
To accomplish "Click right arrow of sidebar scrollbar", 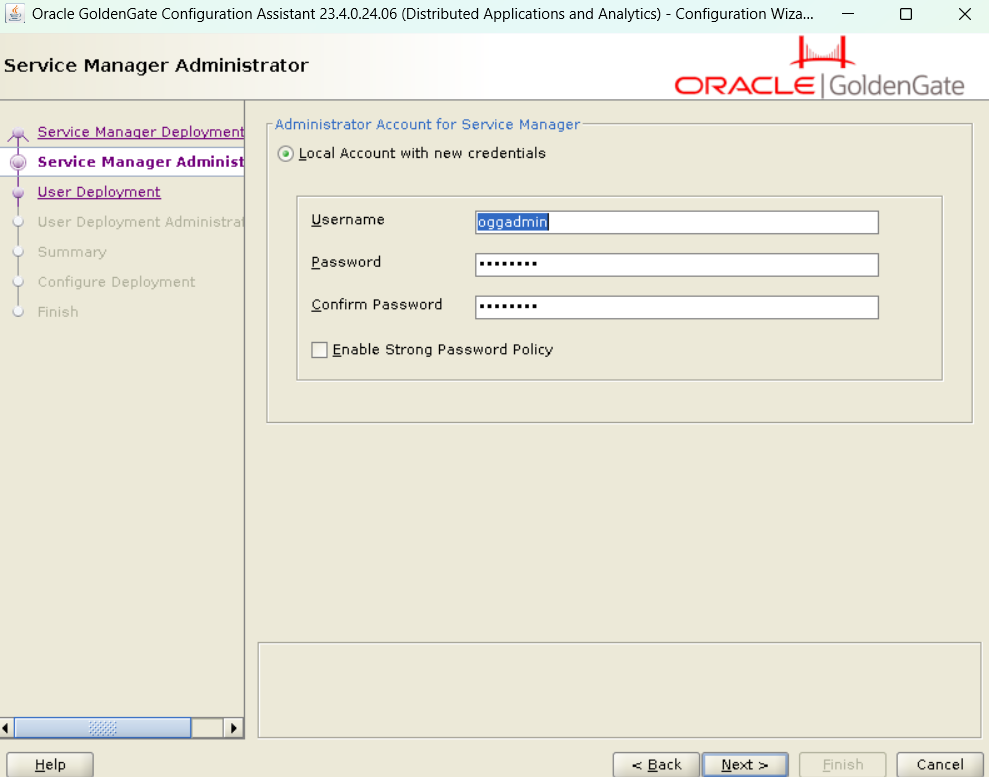I will click(x=233, y=728).
